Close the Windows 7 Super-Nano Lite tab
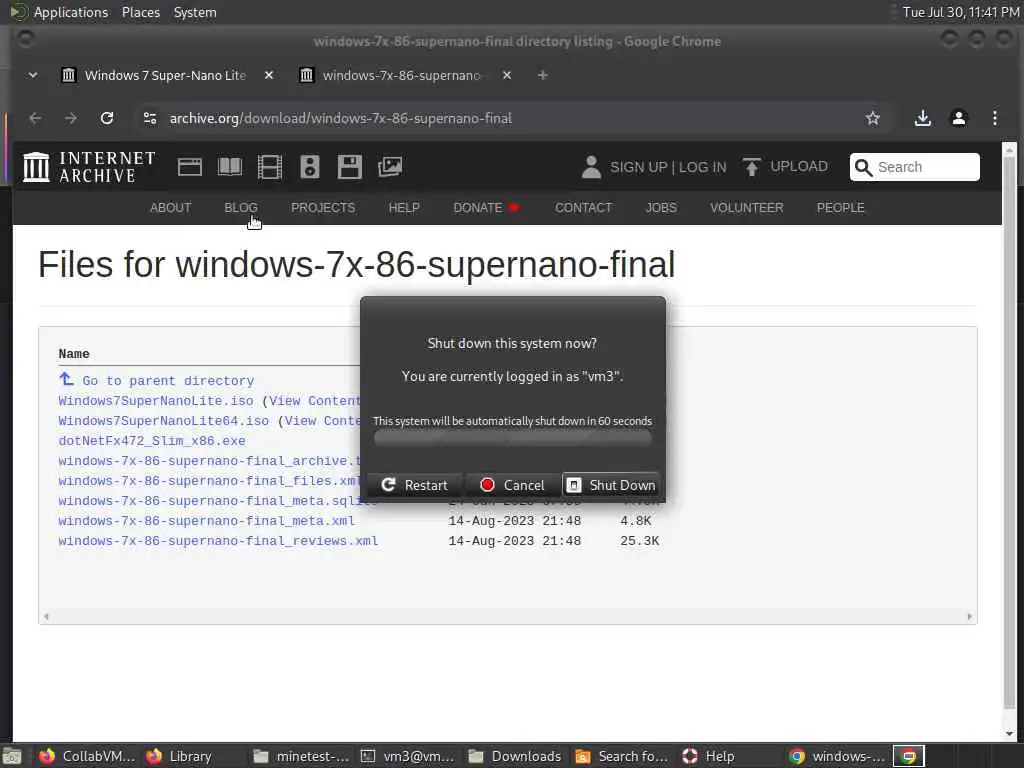The width and height of the screenshot is (1024, 768). [268, 76]
